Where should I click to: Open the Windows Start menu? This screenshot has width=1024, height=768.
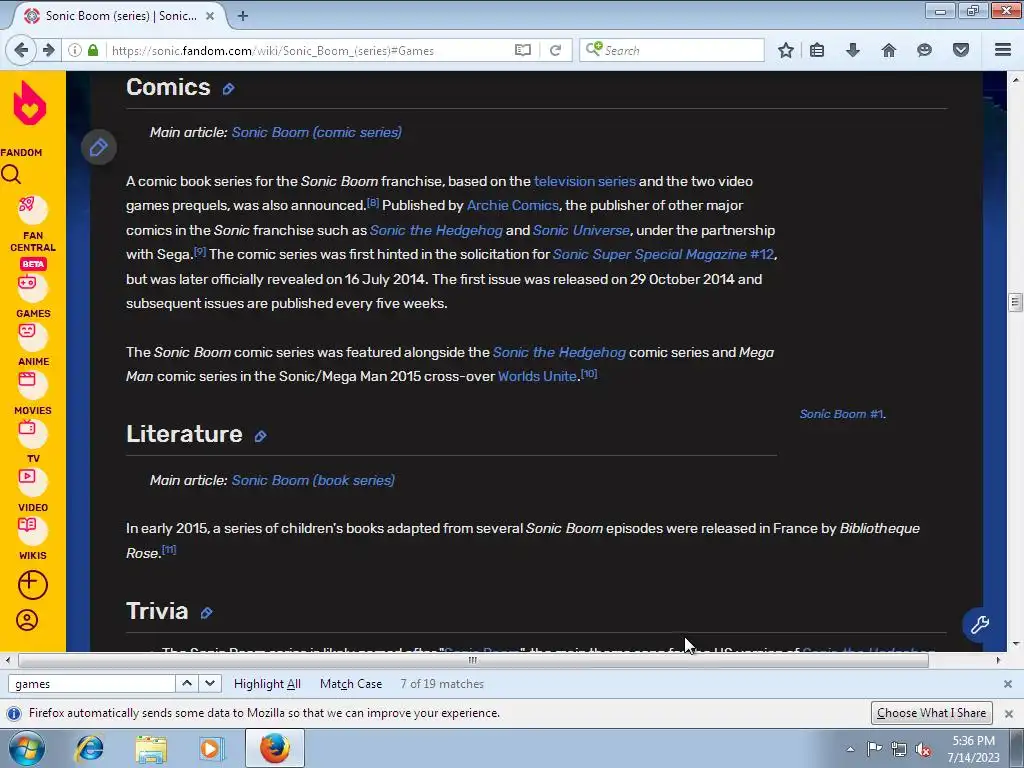tap(27, 748)
